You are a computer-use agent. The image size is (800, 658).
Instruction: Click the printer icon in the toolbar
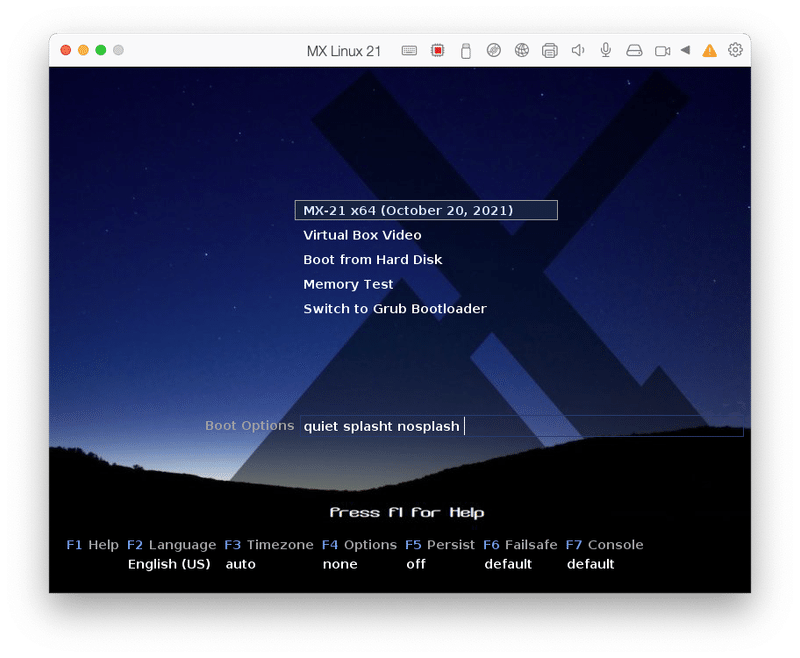coord(549,50)
